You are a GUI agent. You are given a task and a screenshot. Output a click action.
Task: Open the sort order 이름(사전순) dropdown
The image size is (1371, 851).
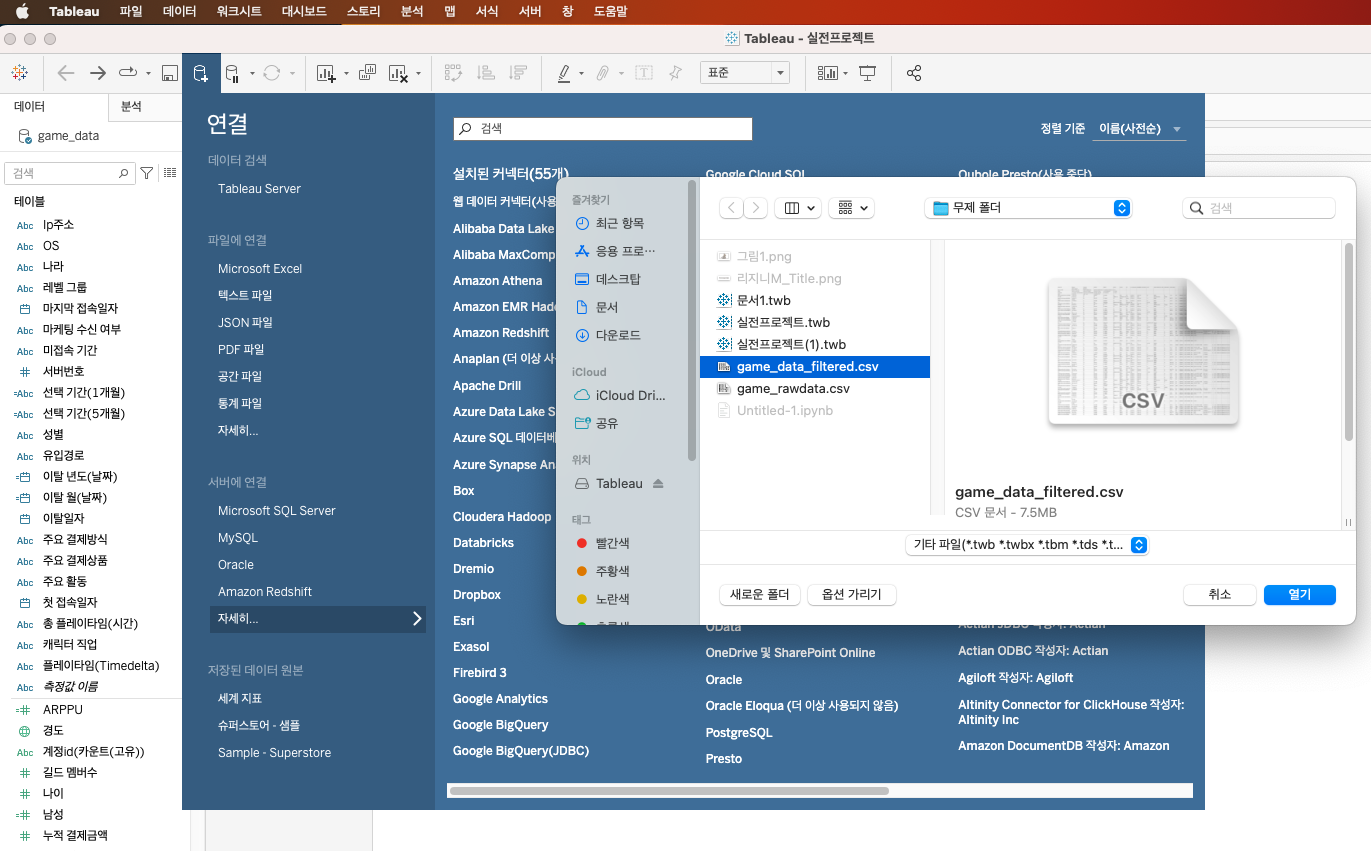pos(1140,129)
